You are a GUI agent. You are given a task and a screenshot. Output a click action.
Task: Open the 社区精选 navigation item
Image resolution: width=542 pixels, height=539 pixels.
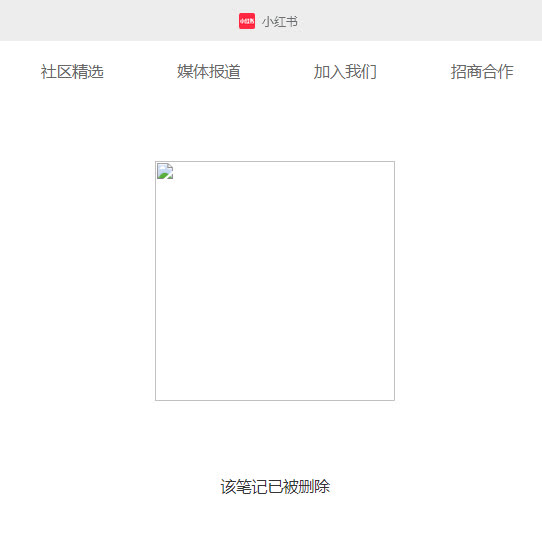coord(72,72)
